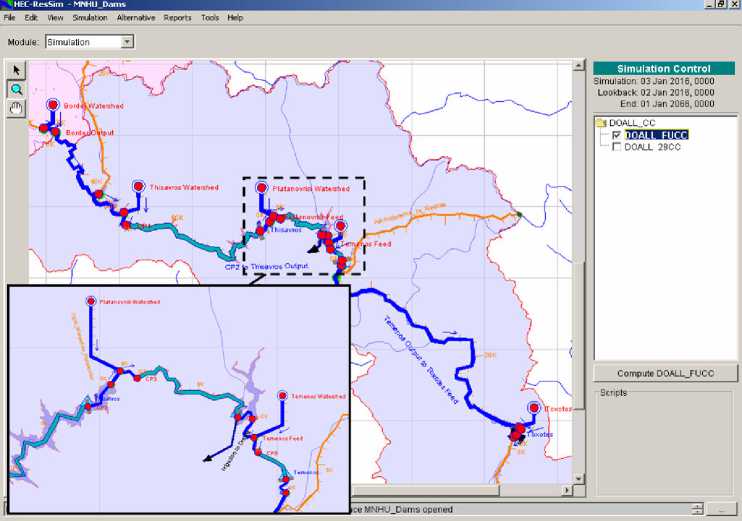The width and height of the screenshot is (742, 521).
Task: Select the DOALL_FUCC tree entry label
Action: [x=654, y=135]
